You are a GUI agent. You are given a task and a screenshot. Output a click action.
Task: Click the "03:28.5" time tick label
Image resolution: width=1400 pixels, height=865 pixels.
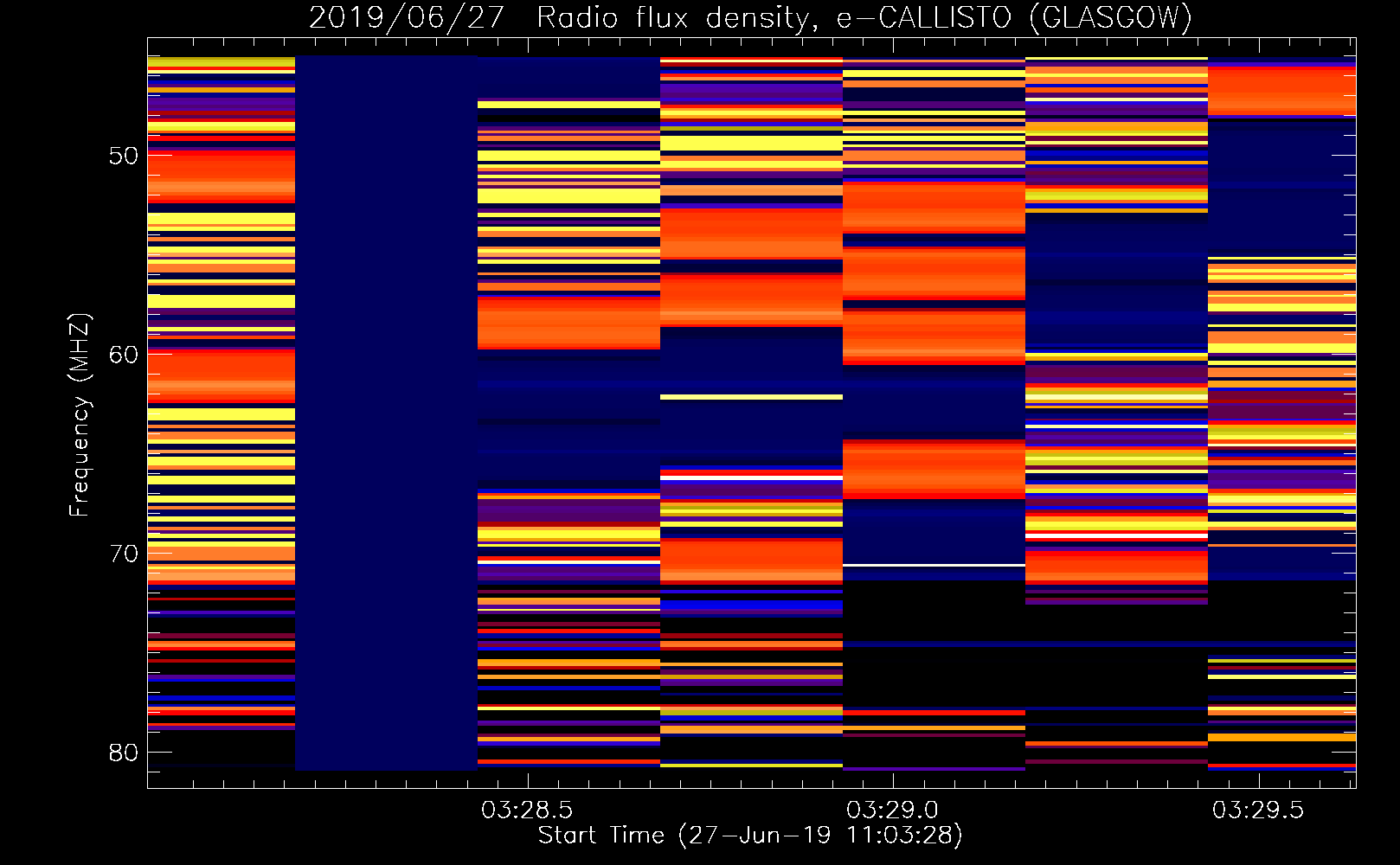527,811
